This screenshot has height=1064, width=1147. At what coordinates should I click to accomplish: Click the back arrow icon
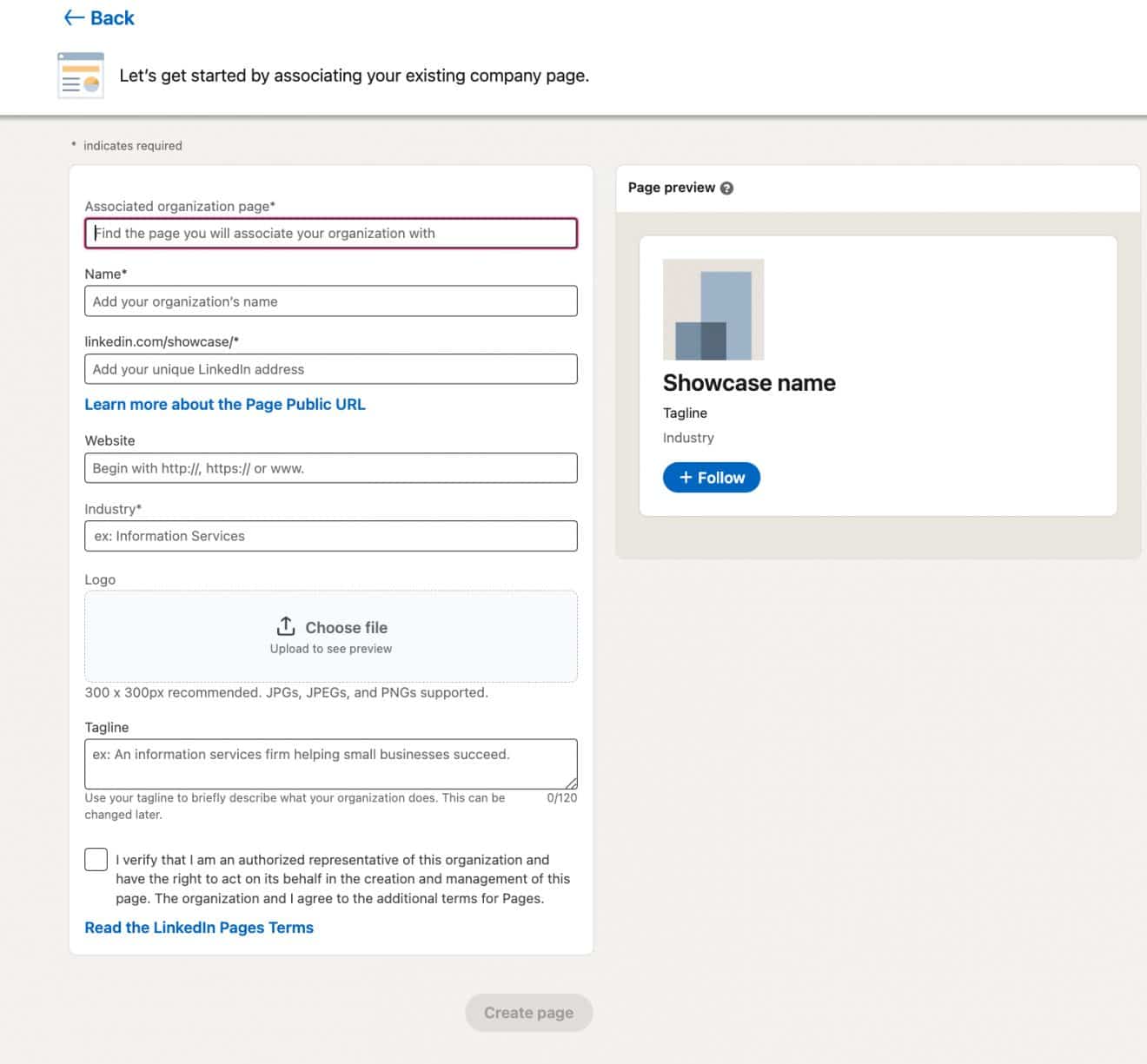[72, 17]
